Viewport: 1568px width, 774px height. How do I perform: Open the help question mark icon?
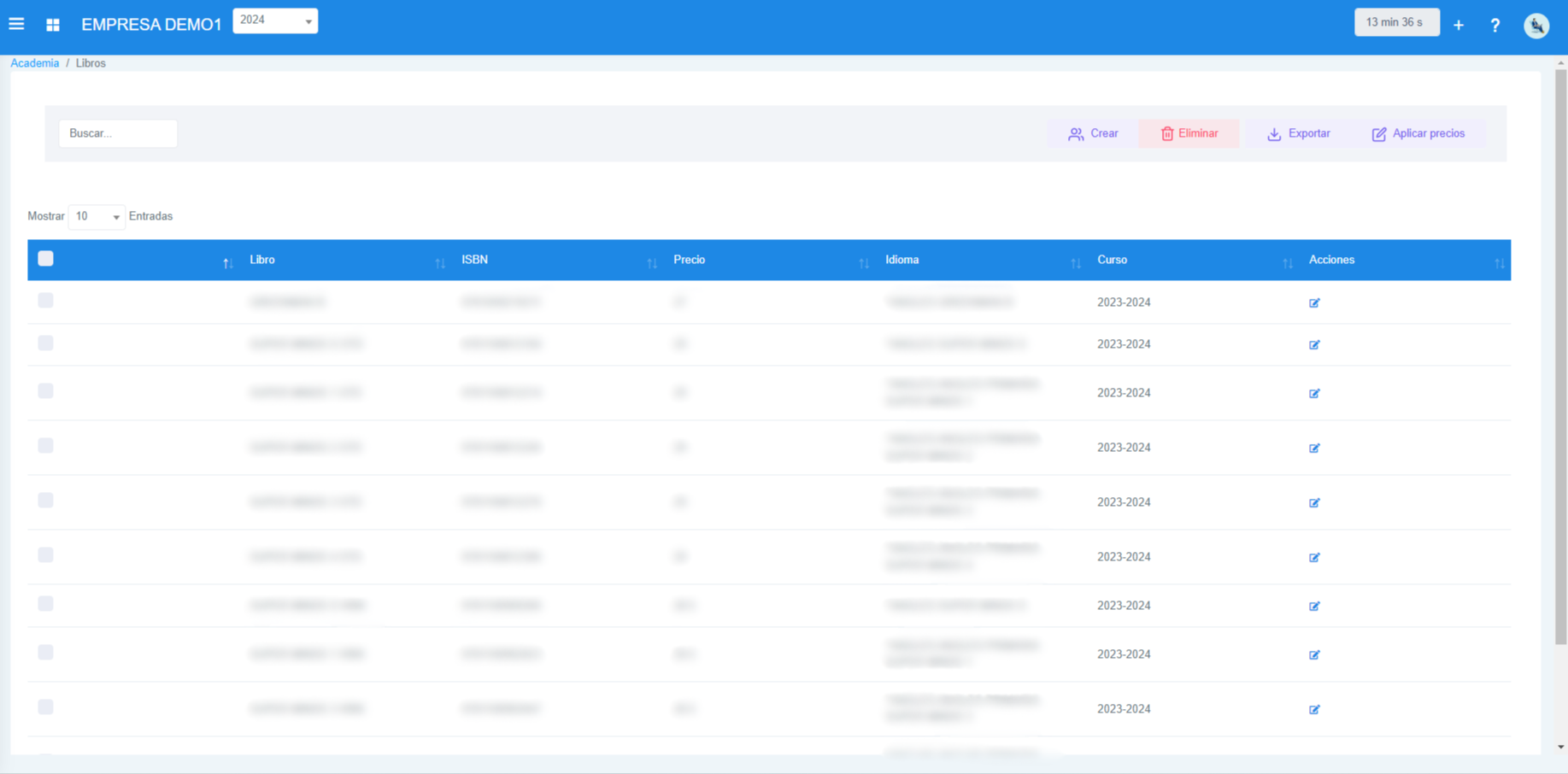(x=1495, y=26)
